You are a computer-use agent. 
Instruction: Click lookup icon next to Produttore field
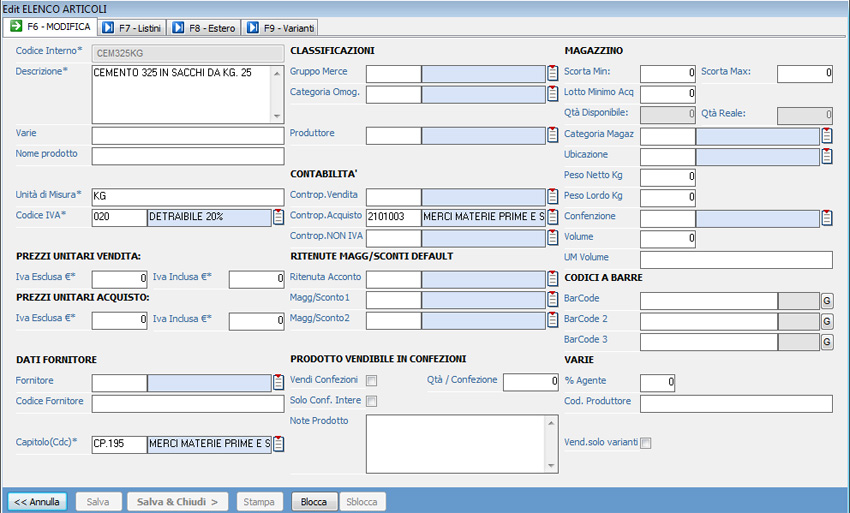(553, 135)
